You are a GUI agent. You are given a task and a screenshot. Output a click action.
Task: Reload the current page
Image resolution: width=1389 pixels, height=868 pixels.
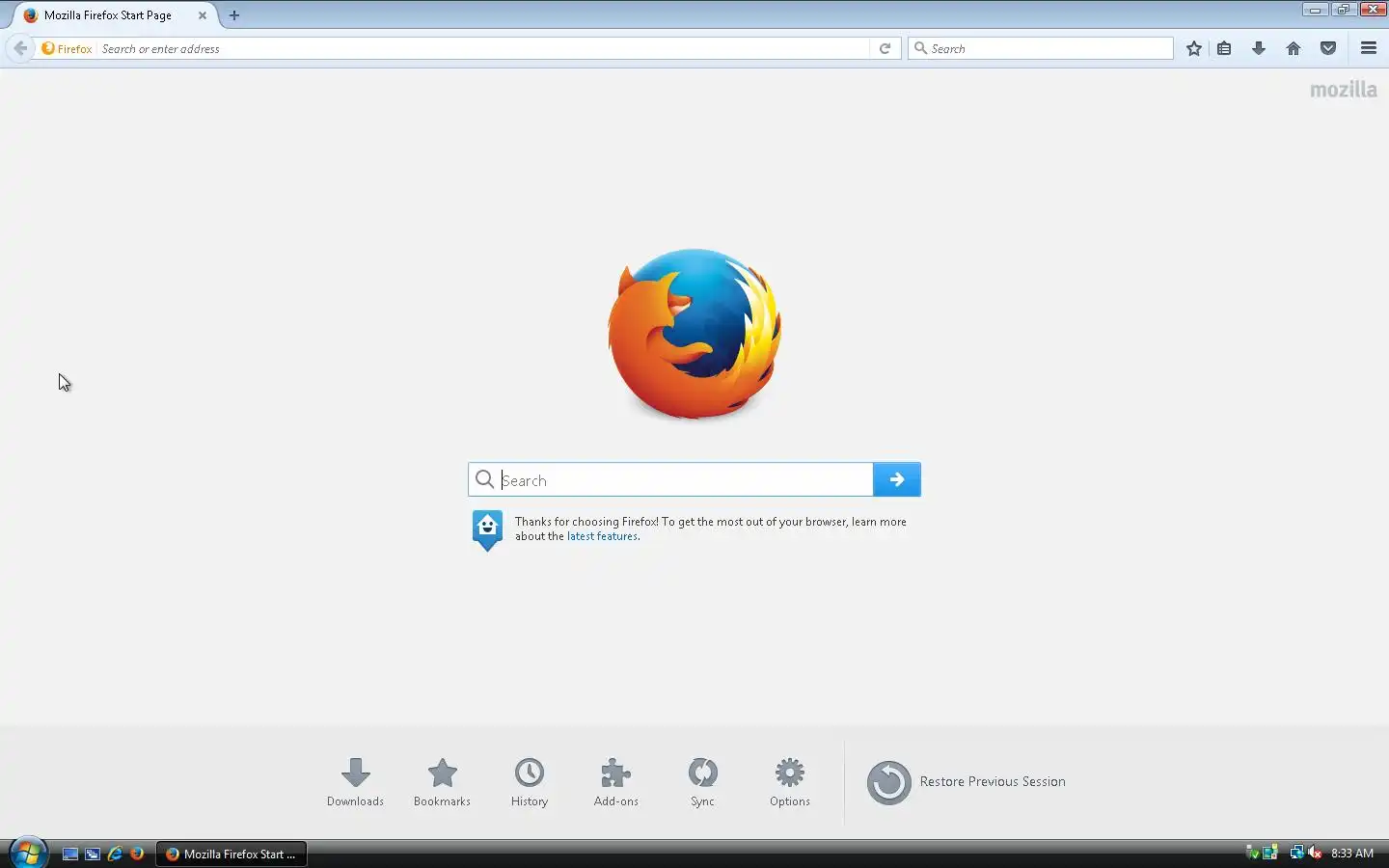(885, 48)
